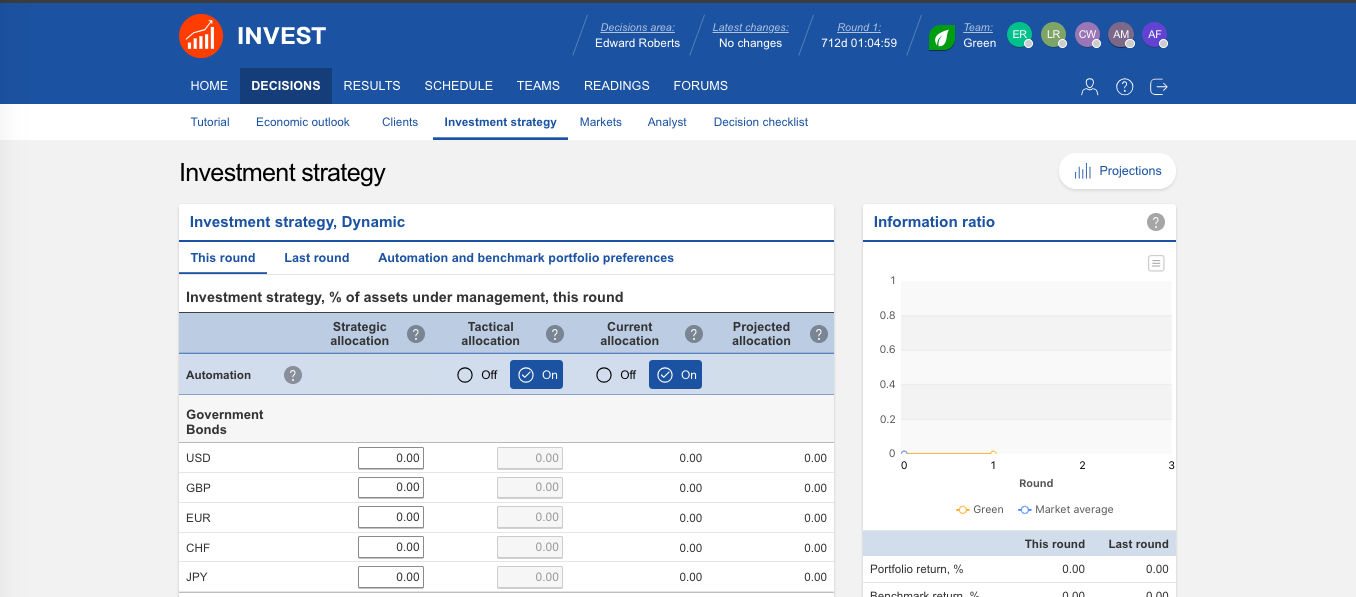1356x597 pixels.
Task: Turn Current allocation automation Off
Action: (604, 375)
